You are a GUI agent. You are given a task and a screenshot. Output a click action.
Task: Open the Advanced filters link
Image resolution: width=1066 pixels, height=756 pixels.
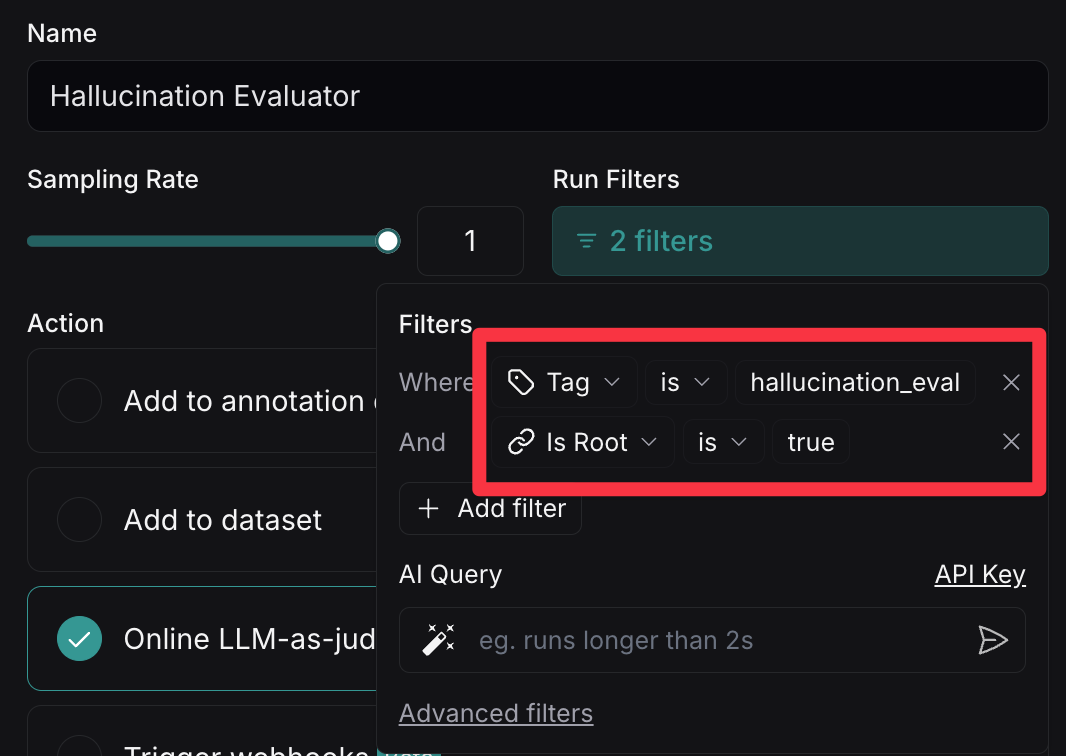click(x=495, y=713)
